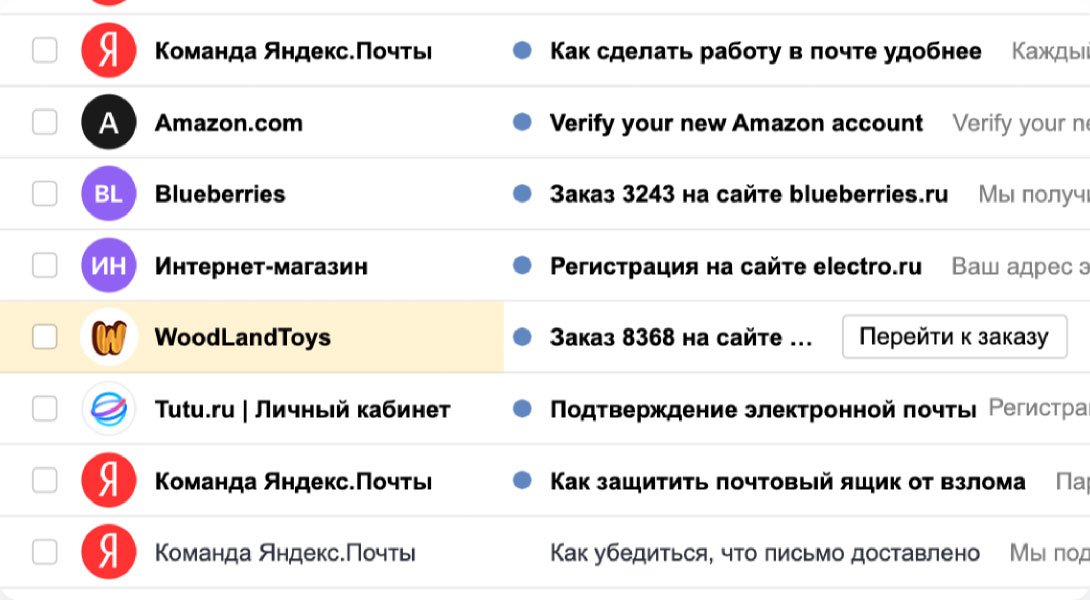1090x600 pixels.
Task: Tick the checkbox beside the Blueberries email
Action: [x=44, y=193]
